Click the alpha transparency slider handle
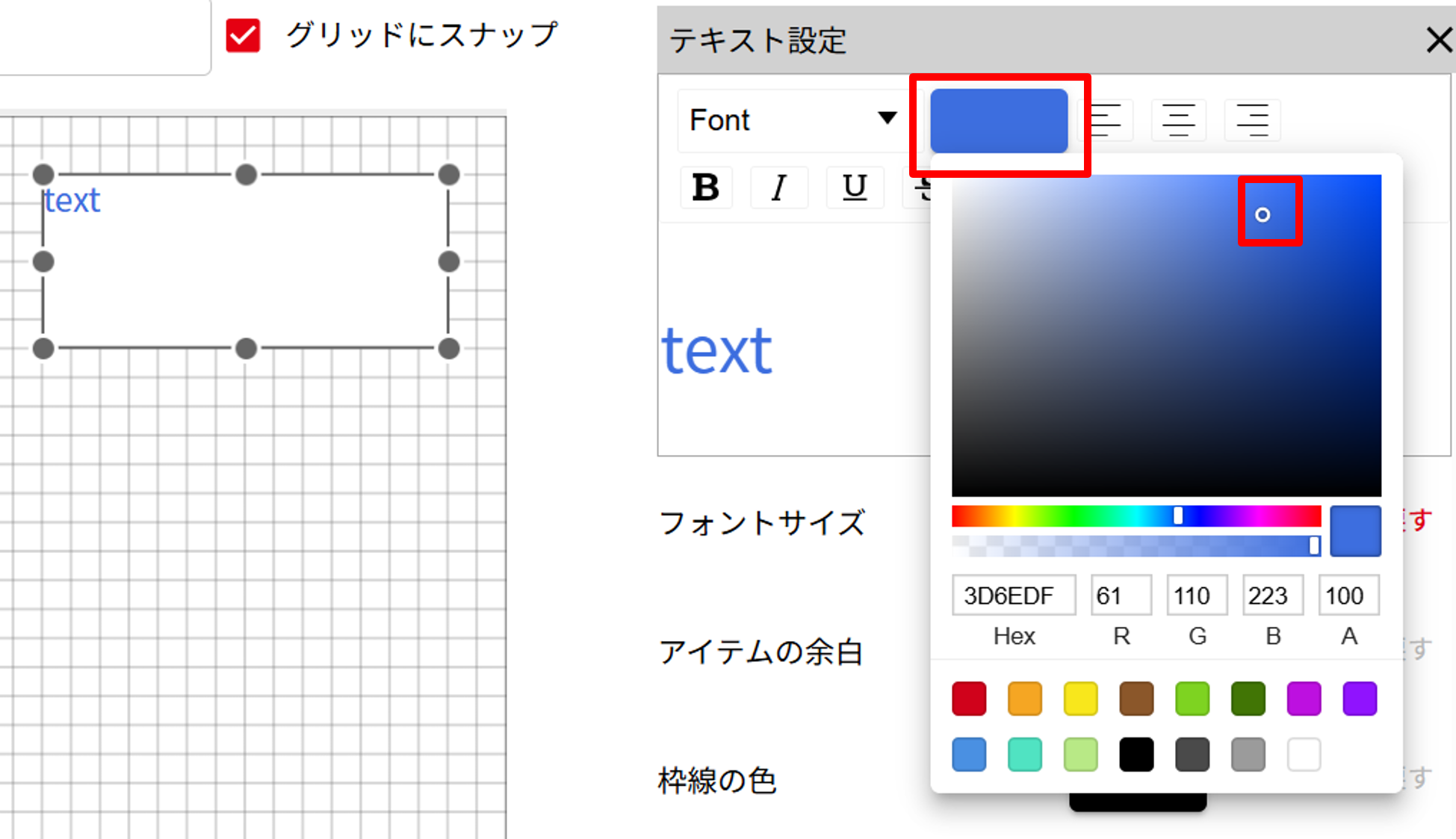Image resolution: width=1456 pixels, height=839 pixels. tap(1314, 545)
